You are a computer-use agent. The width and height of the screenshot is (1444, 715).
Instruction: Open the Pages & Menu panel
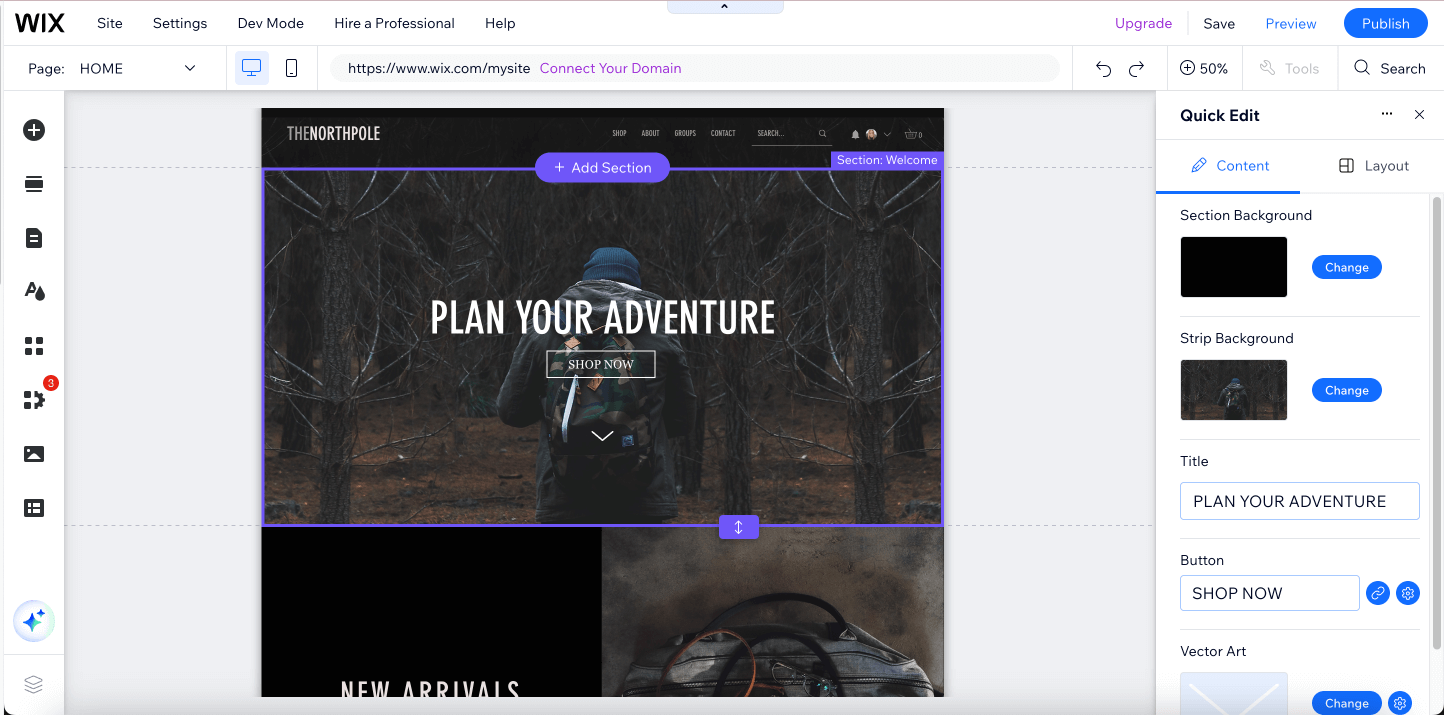[34, 238]
